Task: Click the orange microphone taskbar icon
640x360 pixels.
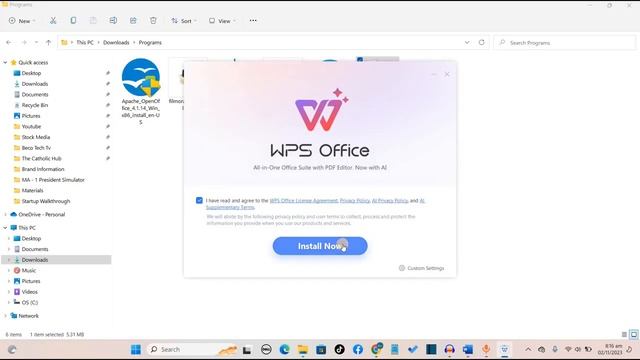Action: (486, 349)
